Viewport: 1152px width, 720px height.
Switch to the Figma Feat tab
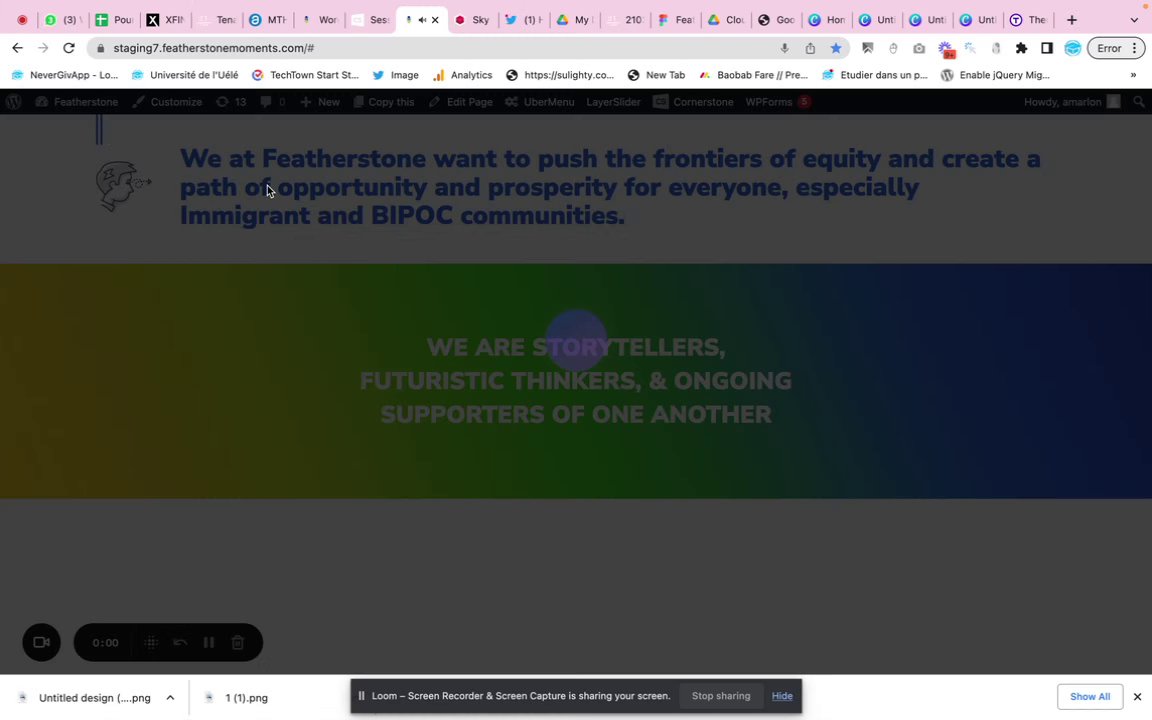click(x=675, y=20)
